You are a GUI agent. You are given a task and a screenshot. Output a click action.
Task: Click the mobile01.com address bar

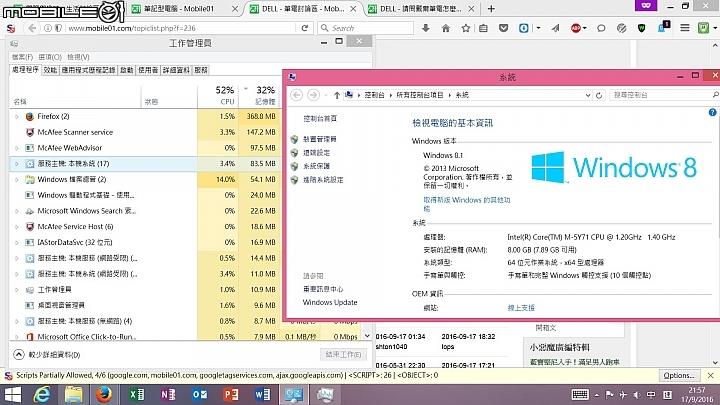point(179,28)
